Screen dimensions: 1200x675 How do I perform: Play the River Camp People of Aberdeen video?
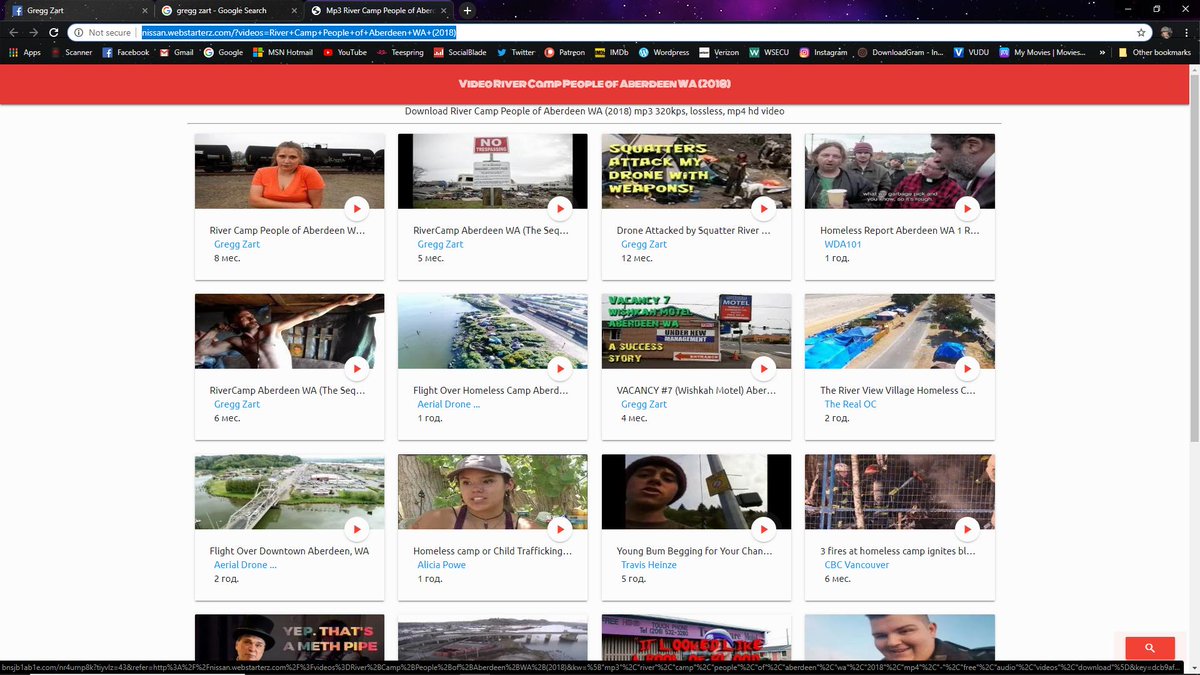[357, 208]
